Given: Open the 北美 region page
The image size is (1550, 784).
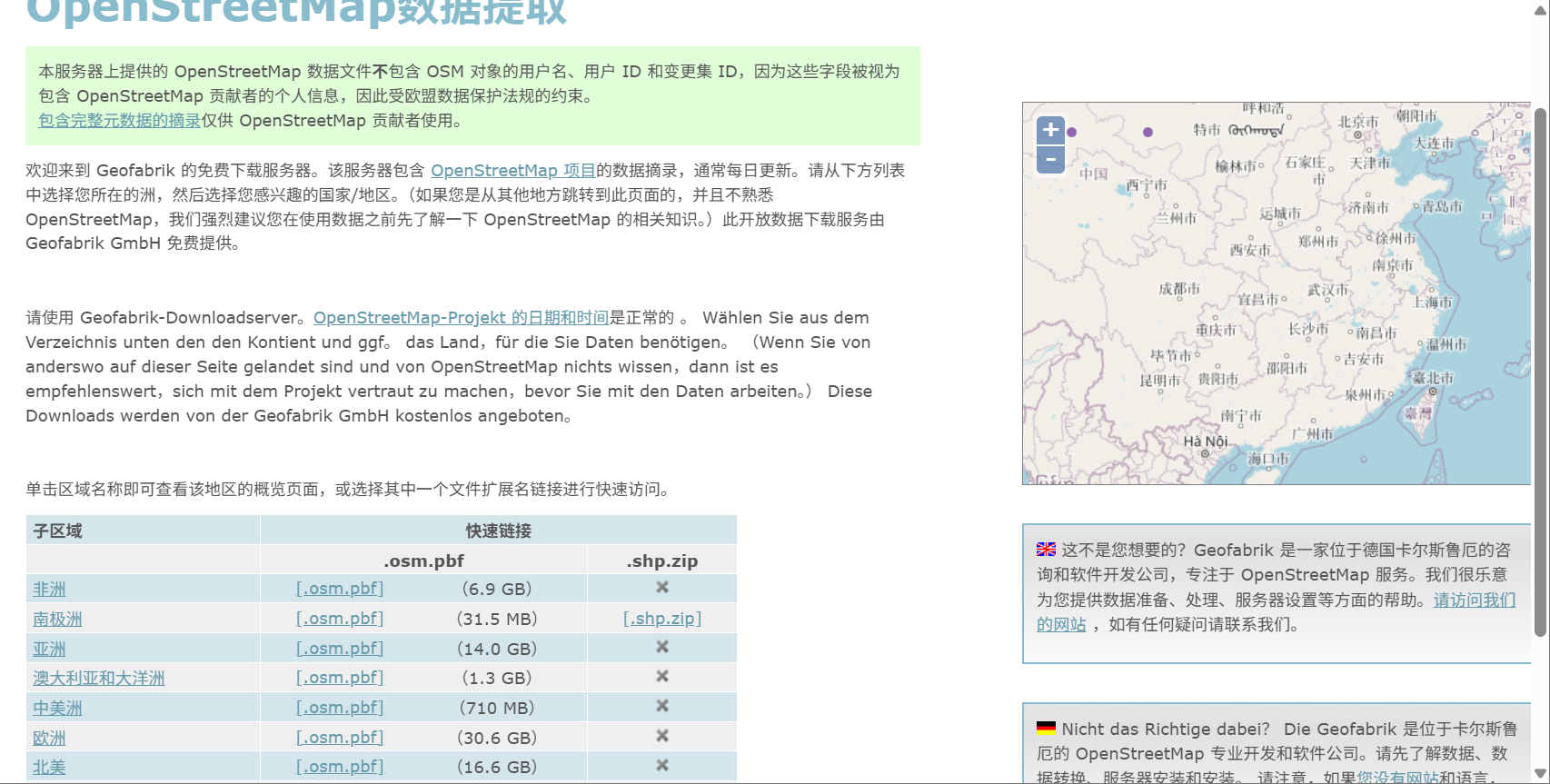Looking at the screenshot, I should click(49, 768).
